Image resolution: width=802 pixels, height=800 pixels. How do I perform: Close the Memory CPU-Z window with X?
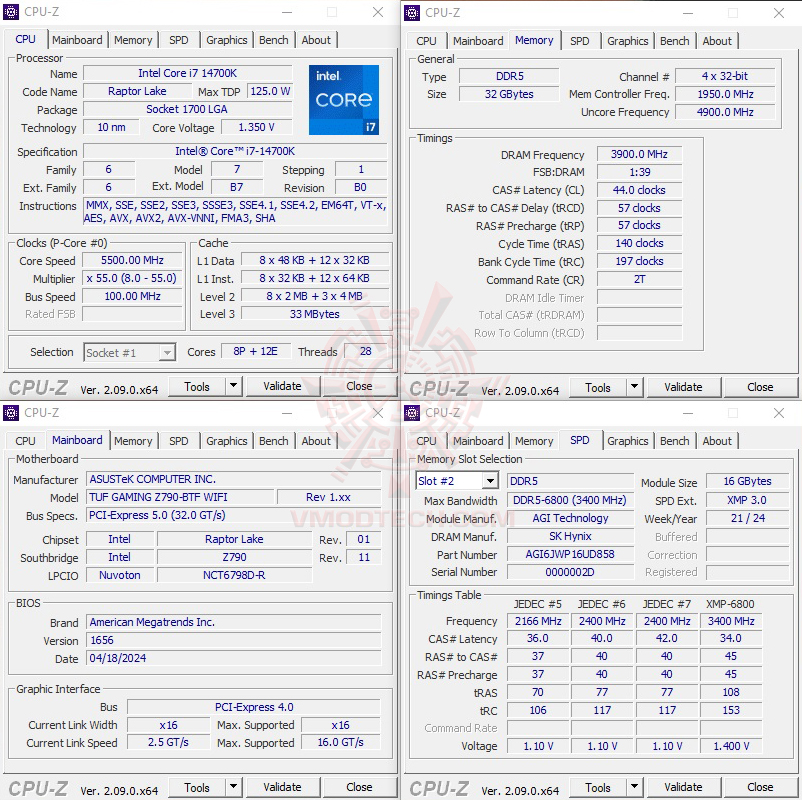click(x=778, y=13)
